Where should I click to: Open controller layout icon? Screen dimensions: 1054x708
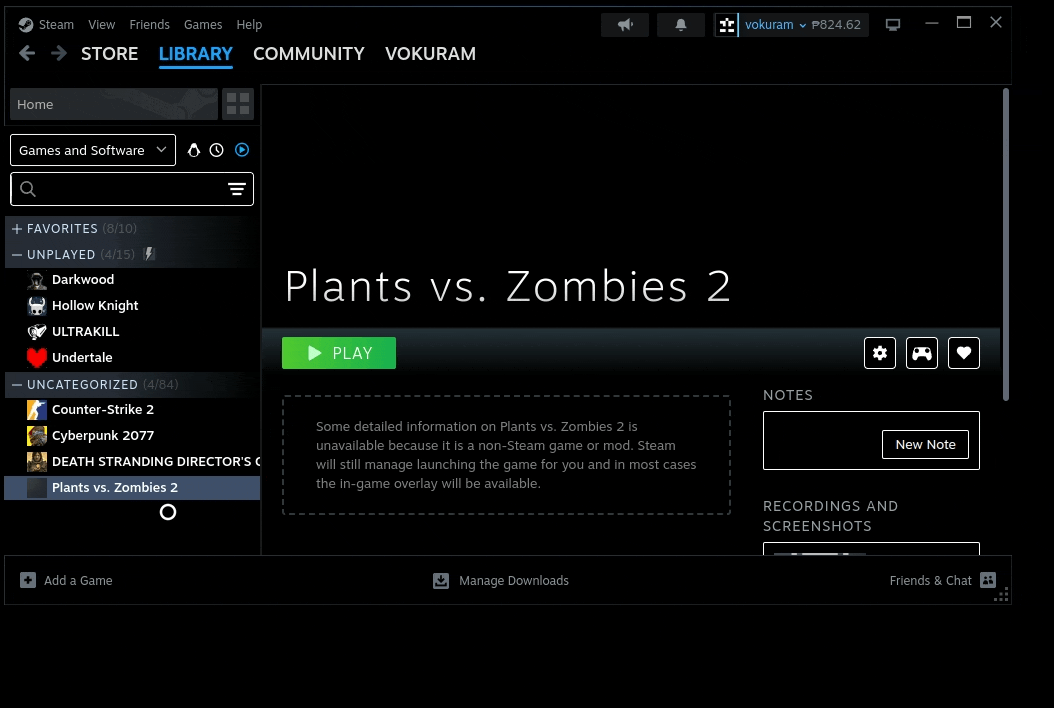(x=922, y=353)
